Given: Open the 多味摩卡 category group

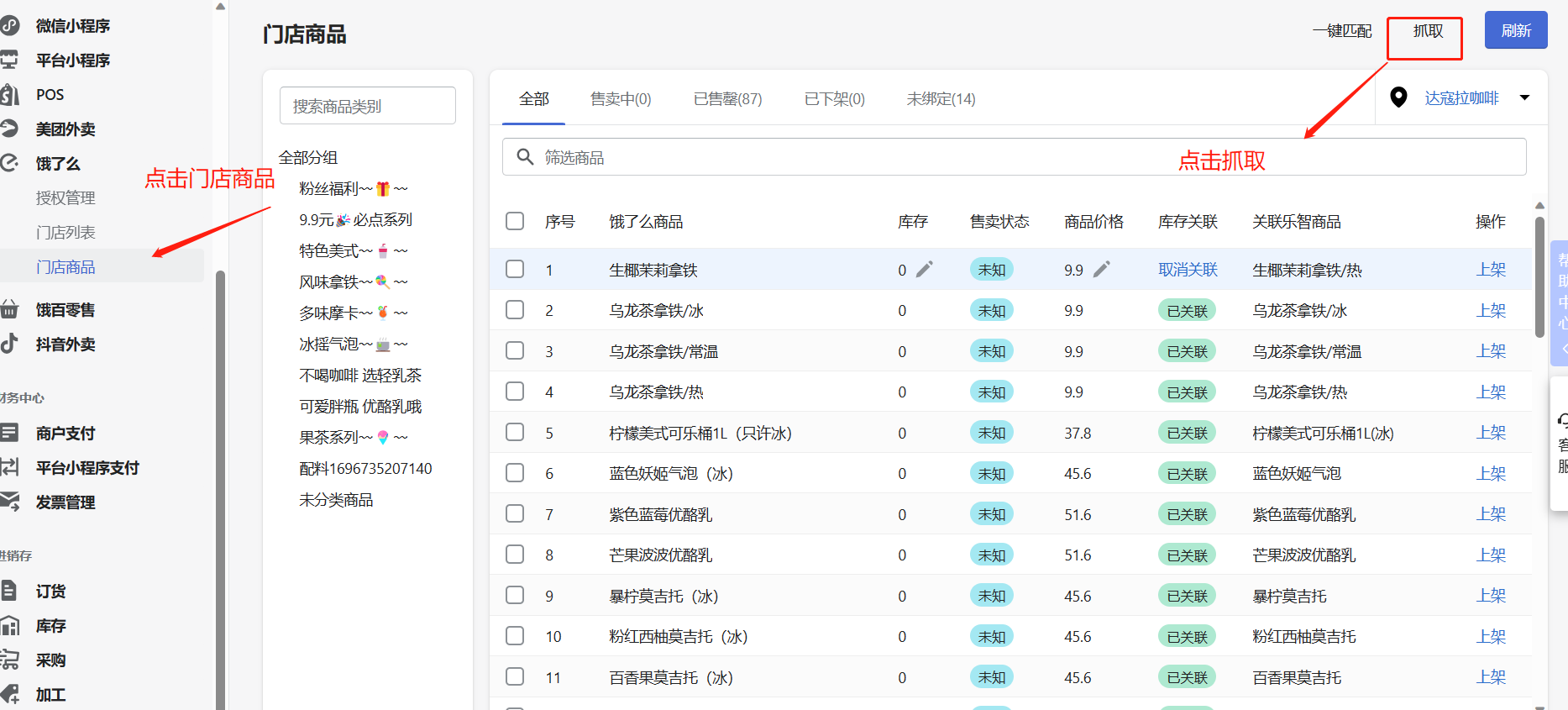Looking at the screenshot, I should point(354,313).
